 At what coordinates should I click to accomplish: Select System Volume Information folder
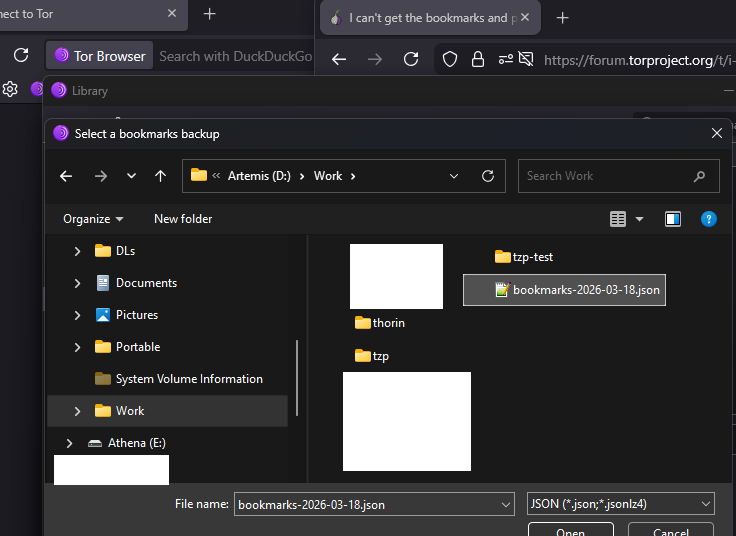coord(179,379)
